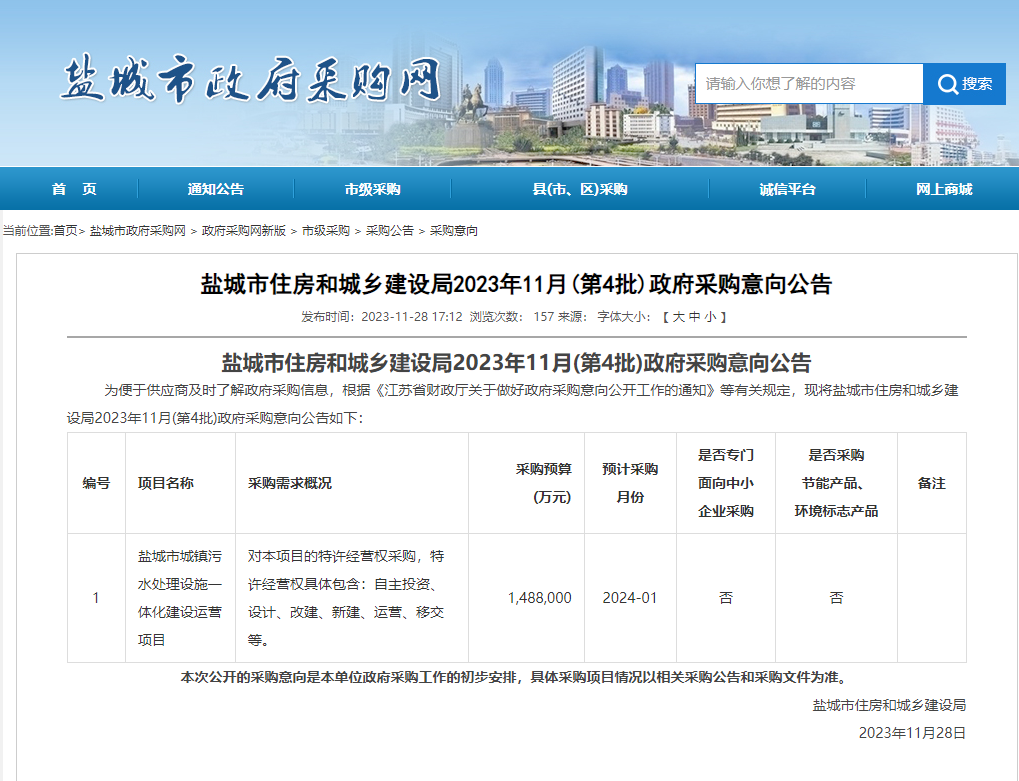Click project name 盐城市城镇污水处理设施一体化建设运营项目

point(180,598)
